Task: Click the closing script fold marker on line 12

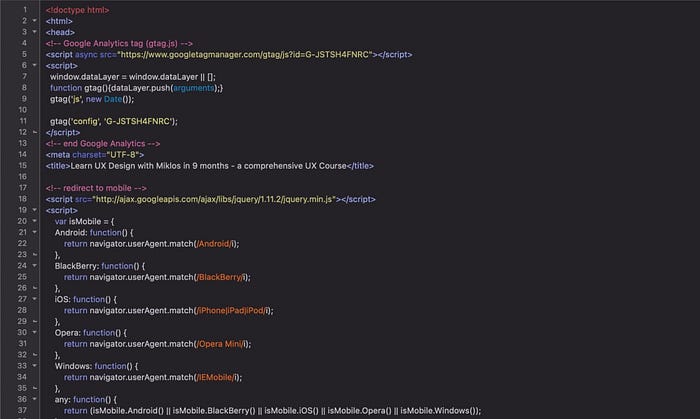Action: point(34,132)
